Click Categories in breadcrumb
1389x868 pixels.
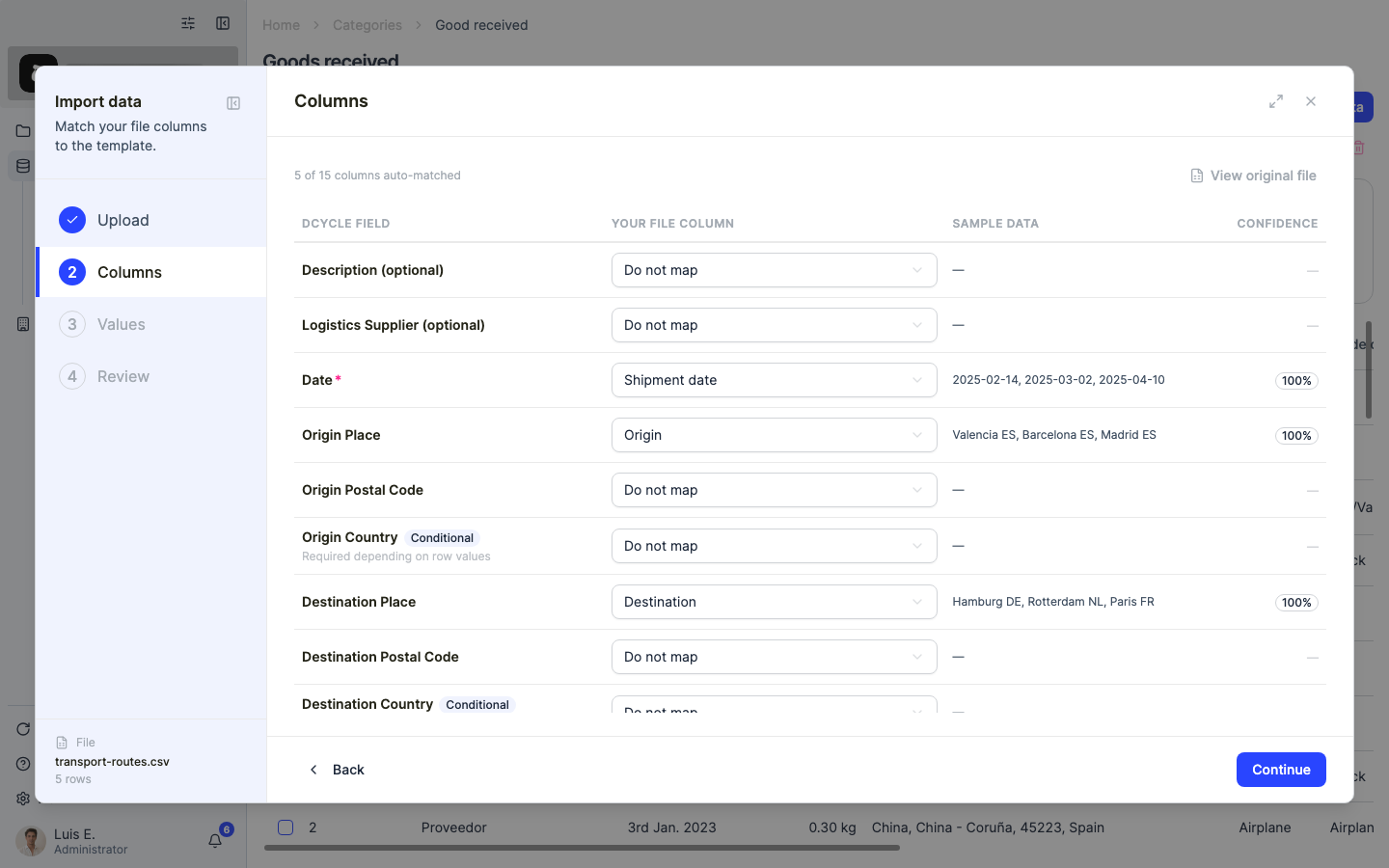tap(368, 25)
